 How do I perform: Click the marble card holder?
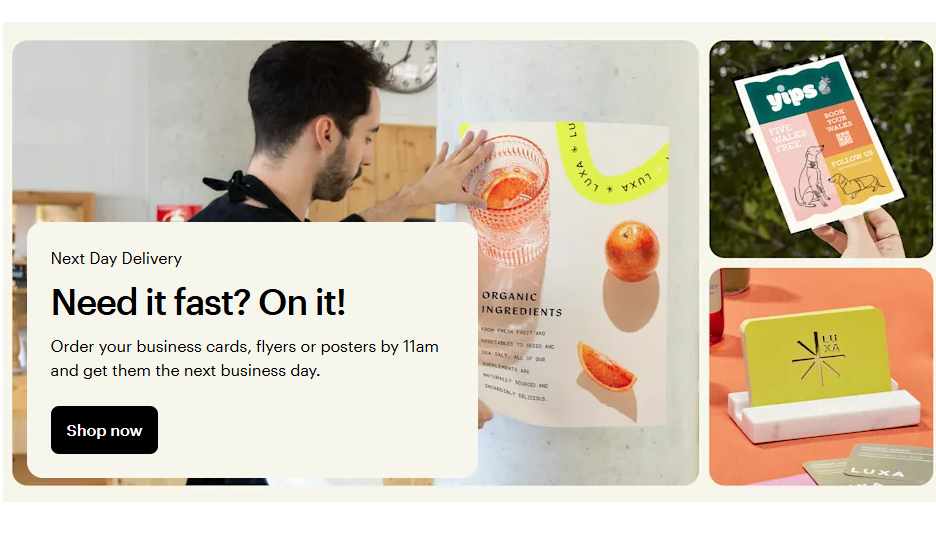point(824,413)
